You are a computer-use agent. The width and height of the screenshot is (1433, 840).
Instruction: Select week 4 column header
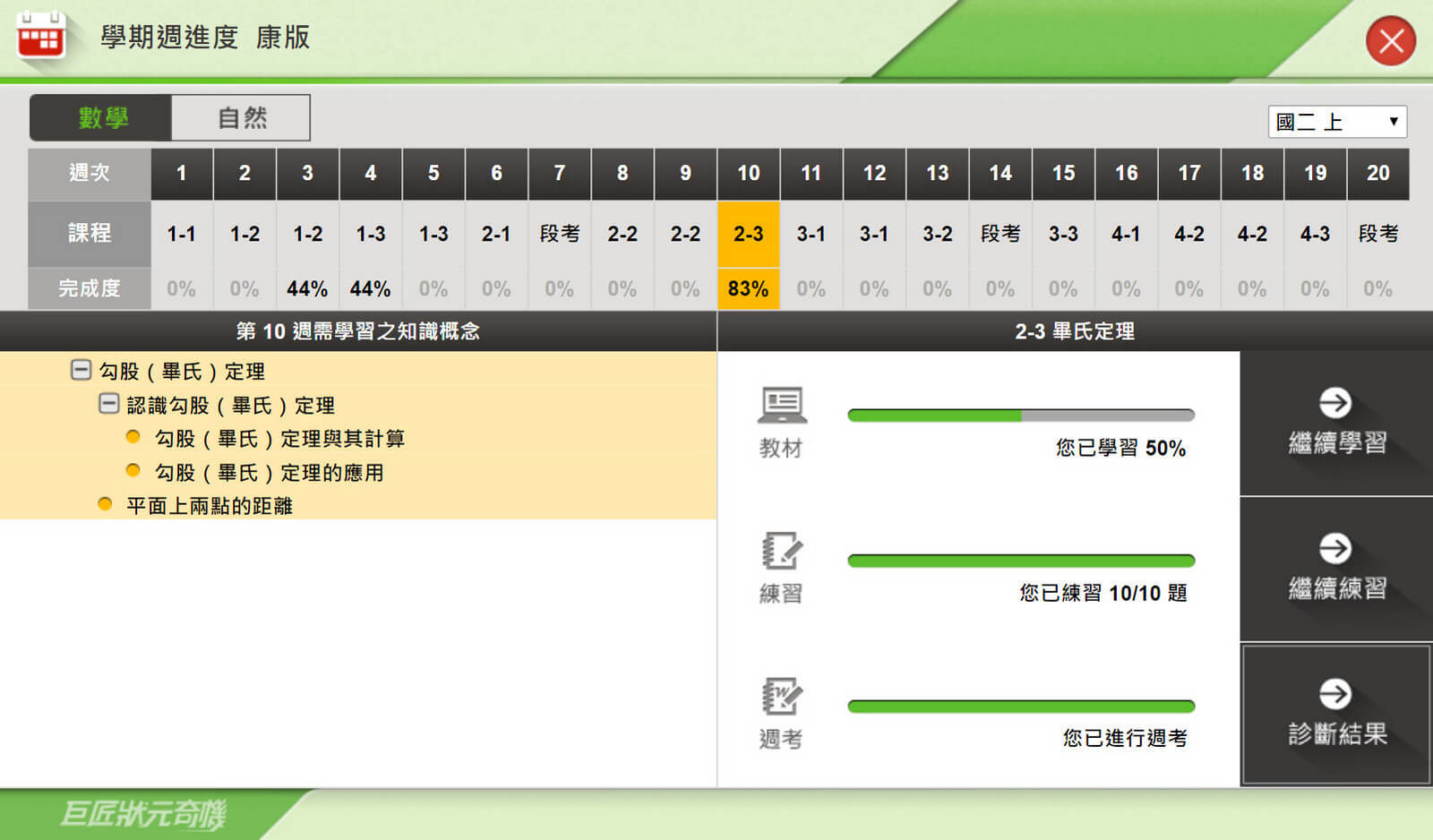(x=371, y=174)
